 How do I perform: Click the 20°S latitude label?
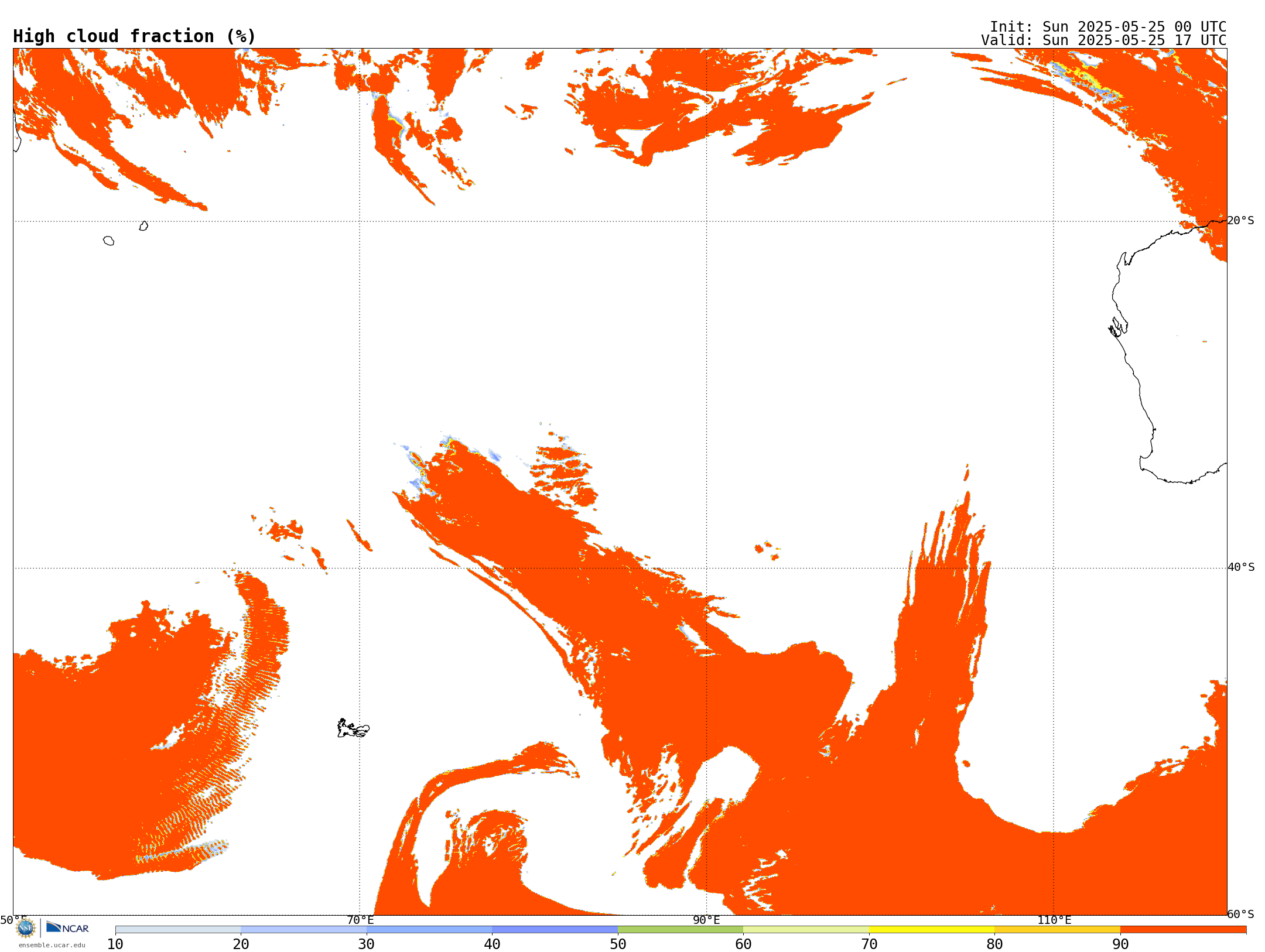pyautogui.click(x=1241, y=221)
